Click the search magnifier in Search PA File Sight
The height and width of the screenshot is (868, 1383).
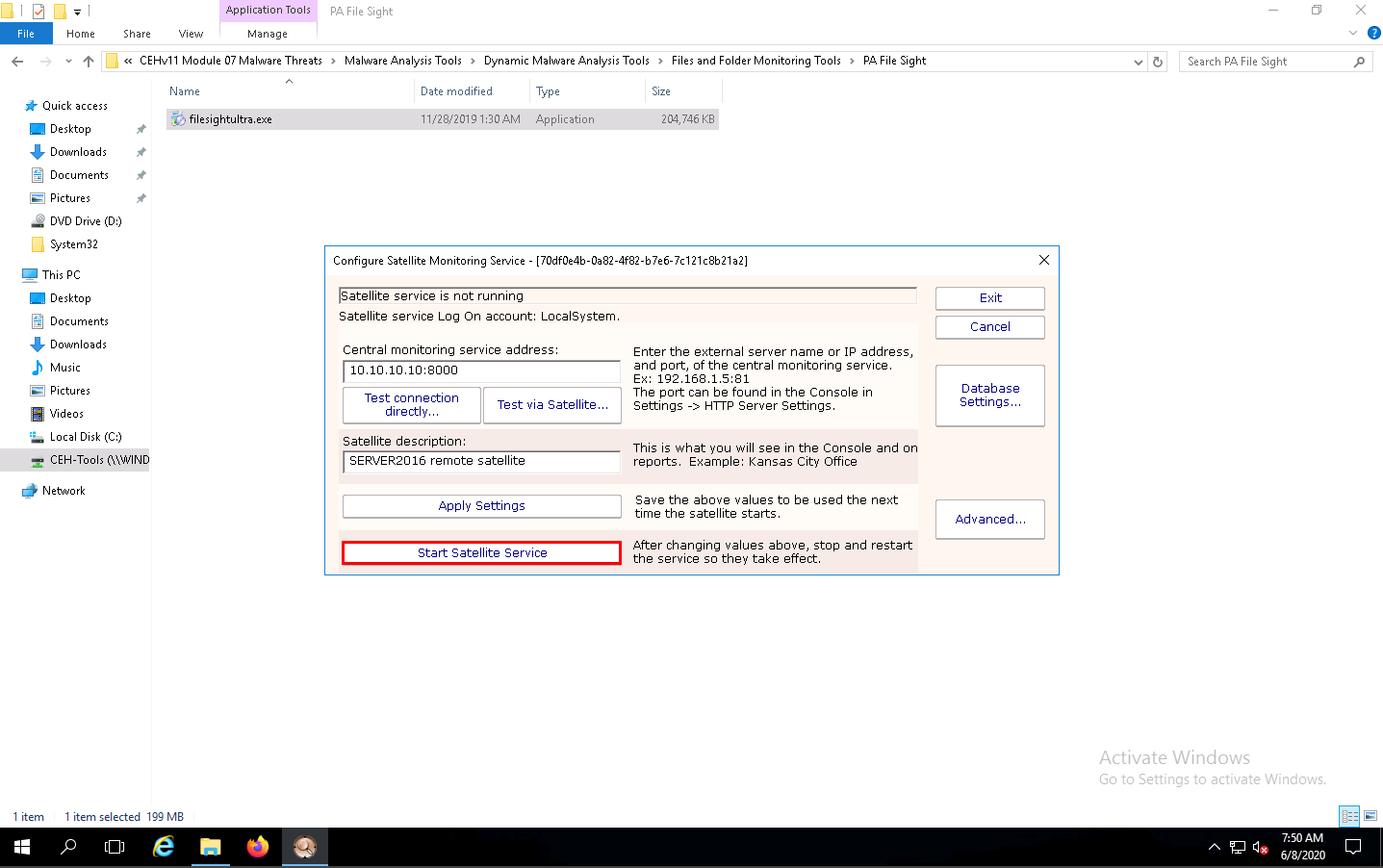1359,62
